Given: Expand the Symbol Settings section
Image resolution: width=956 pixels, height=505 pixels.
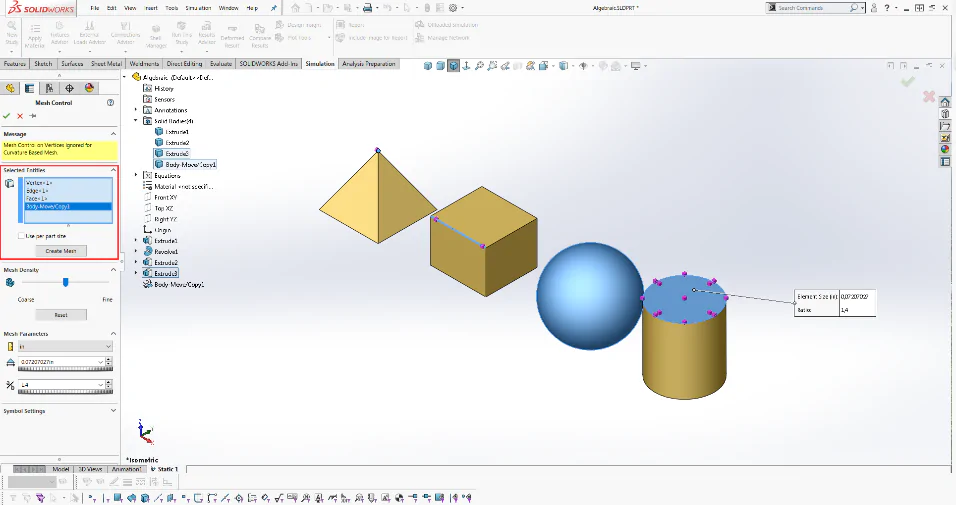Looking at the screenshot, I should pyautogui.click(x=113, y=410).
